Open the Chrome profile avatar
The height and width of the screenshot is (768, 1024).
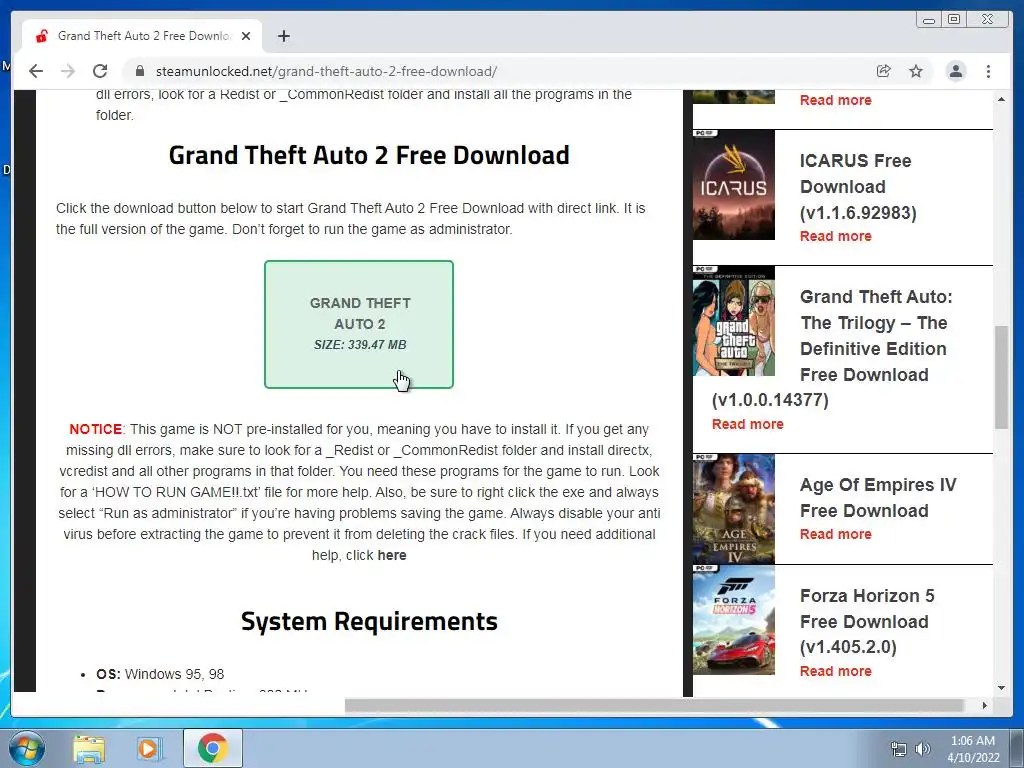tap(955, 71)
